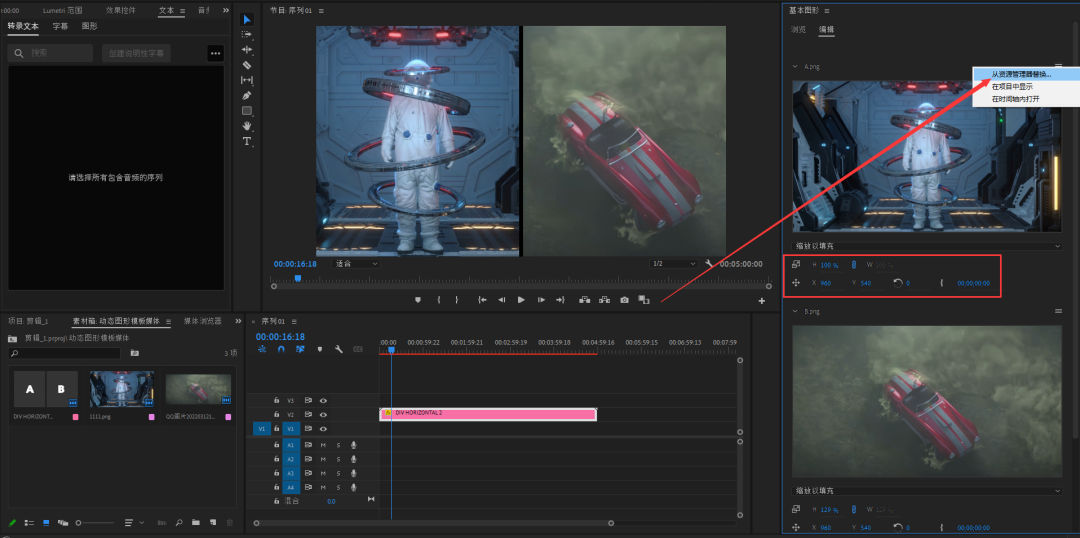1080x538 pixels.
Task: Switch to the 字幕 tab
Action: 60,26
